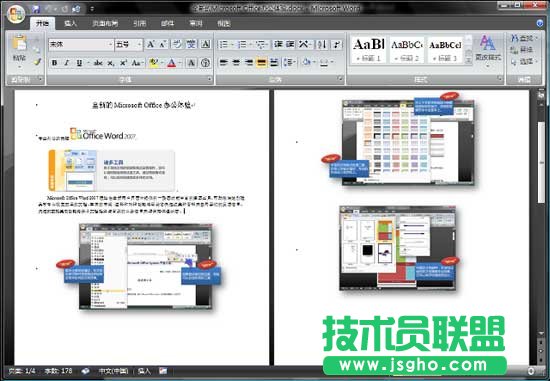Switch to the Review (审阅) tab
Image resolution: width=550 pixels, height=381 pixels.
point(196,24)
